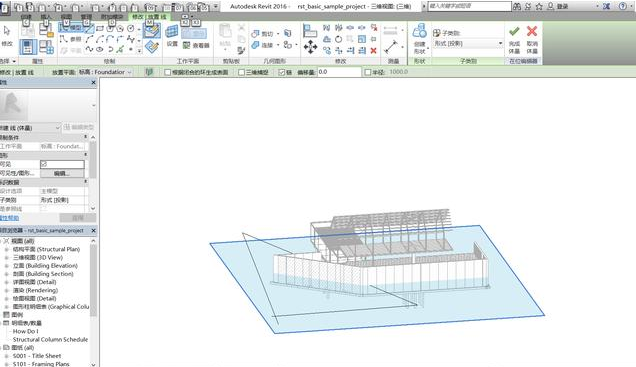Select Structural Column Schedule in browser

[50, 339]
